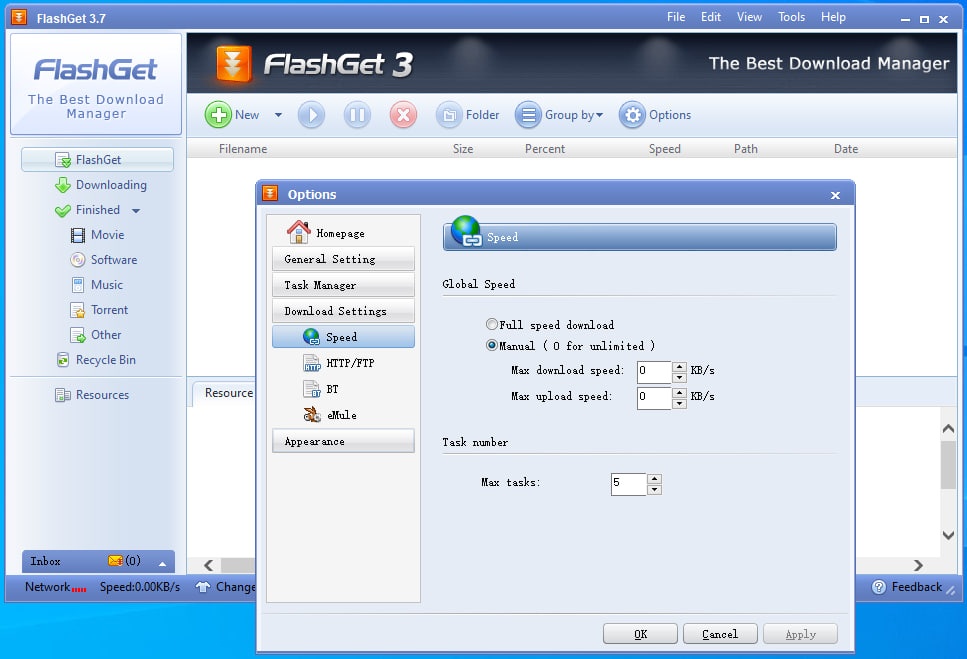Viewport: 967px width, 659px height.
Task: Click horizontal scrollbar right arrow
Action: pyautogui.click(x=918, y=565)
